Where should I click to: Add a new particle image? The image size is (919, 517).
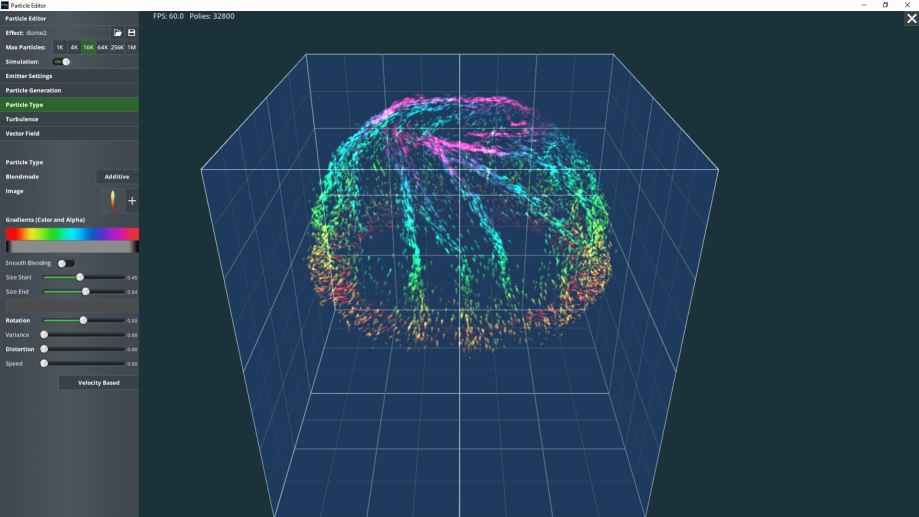[131, 201]
